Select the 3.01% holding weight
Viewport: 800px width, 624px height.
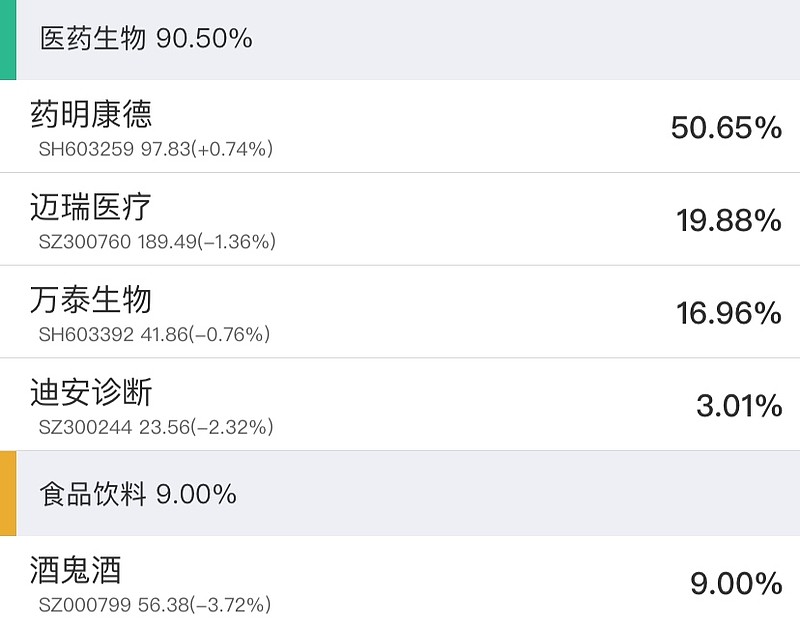coord(739,406)
